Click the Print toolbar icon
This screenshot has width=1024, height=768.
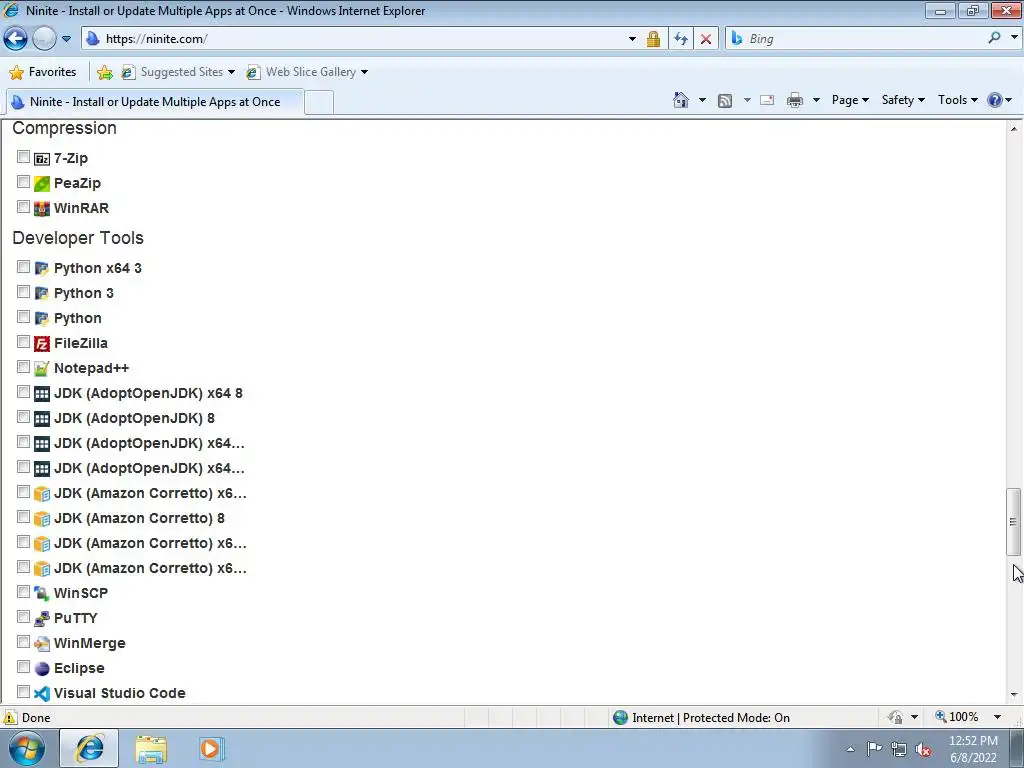795,100
